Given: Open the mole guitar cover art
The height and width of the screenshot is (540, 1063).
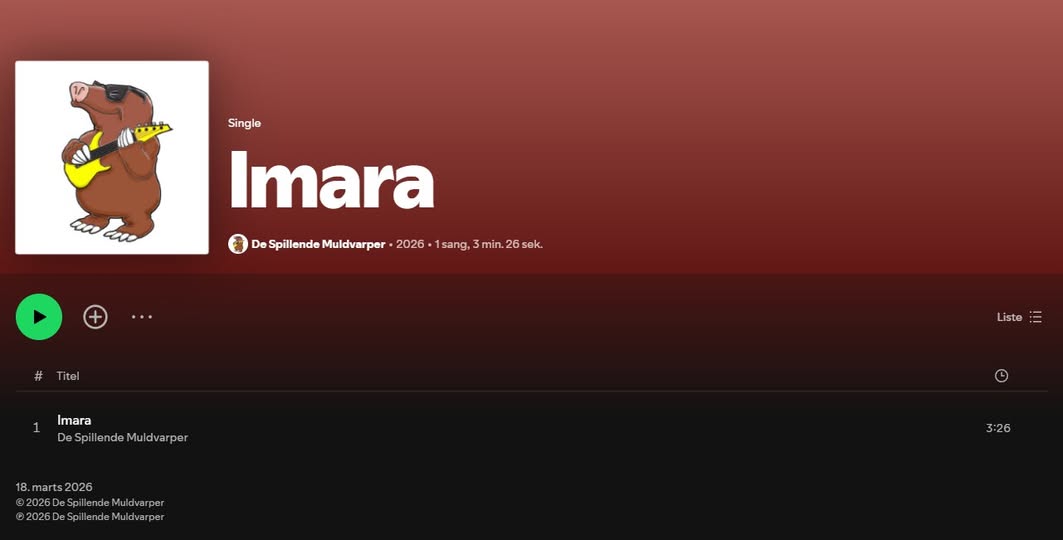Looking at the screenshot, I should click(x=112, y=157).
